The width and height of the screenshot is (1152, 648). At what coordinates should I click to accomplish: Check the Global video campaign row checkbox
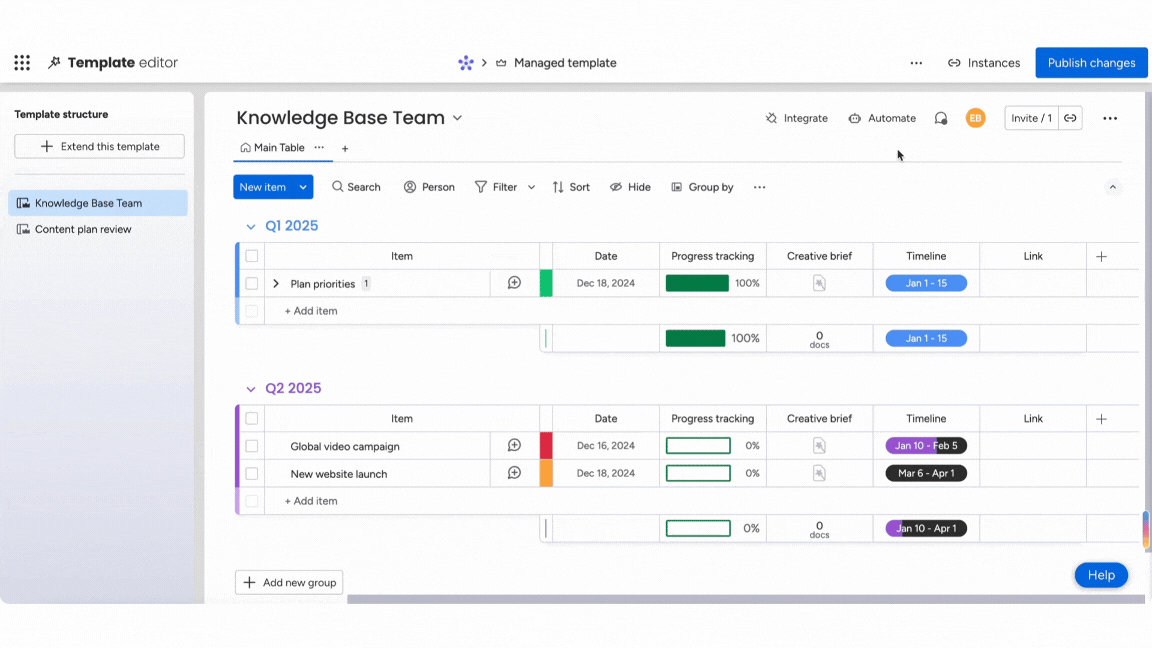point(252,446)
